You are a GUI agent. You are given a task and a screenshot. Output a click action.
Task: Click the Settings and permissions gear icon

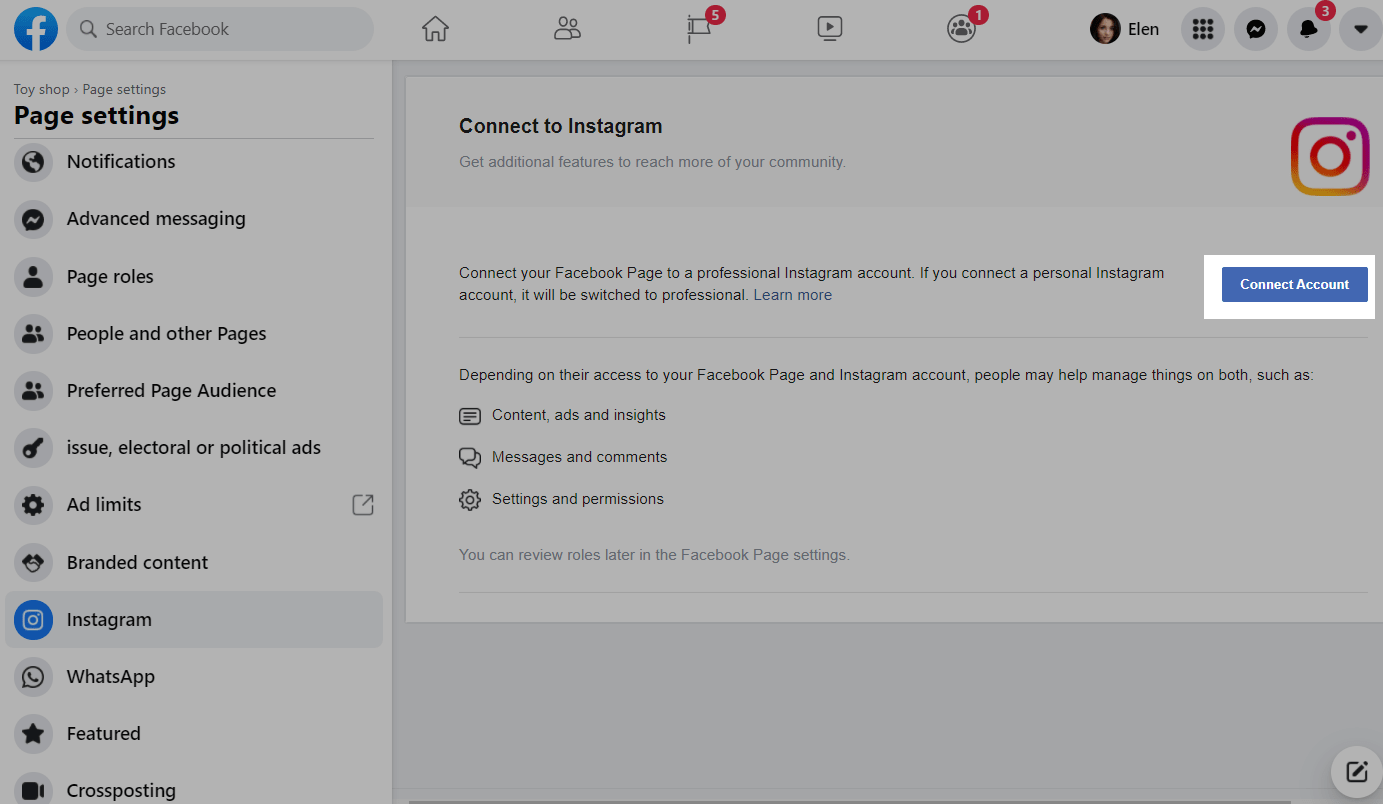(470, 500)
